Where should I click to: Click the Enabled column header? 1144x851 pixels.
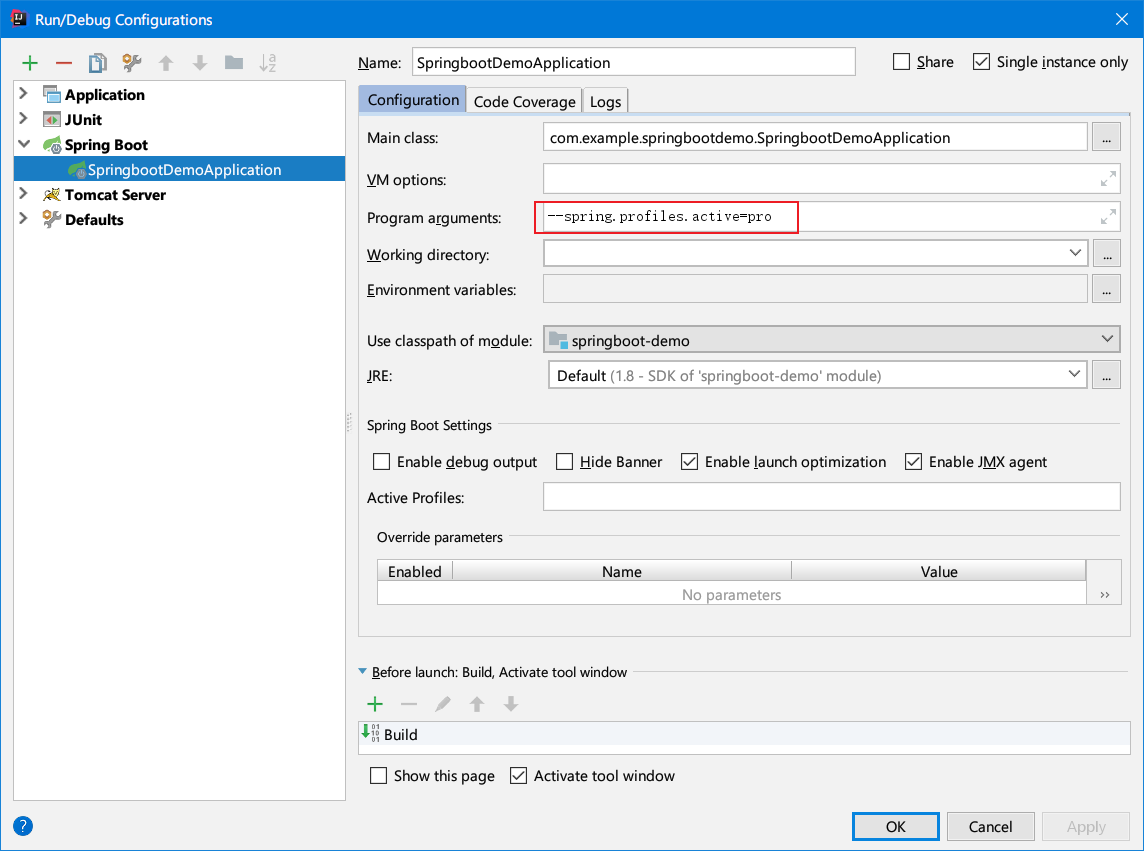414,571
